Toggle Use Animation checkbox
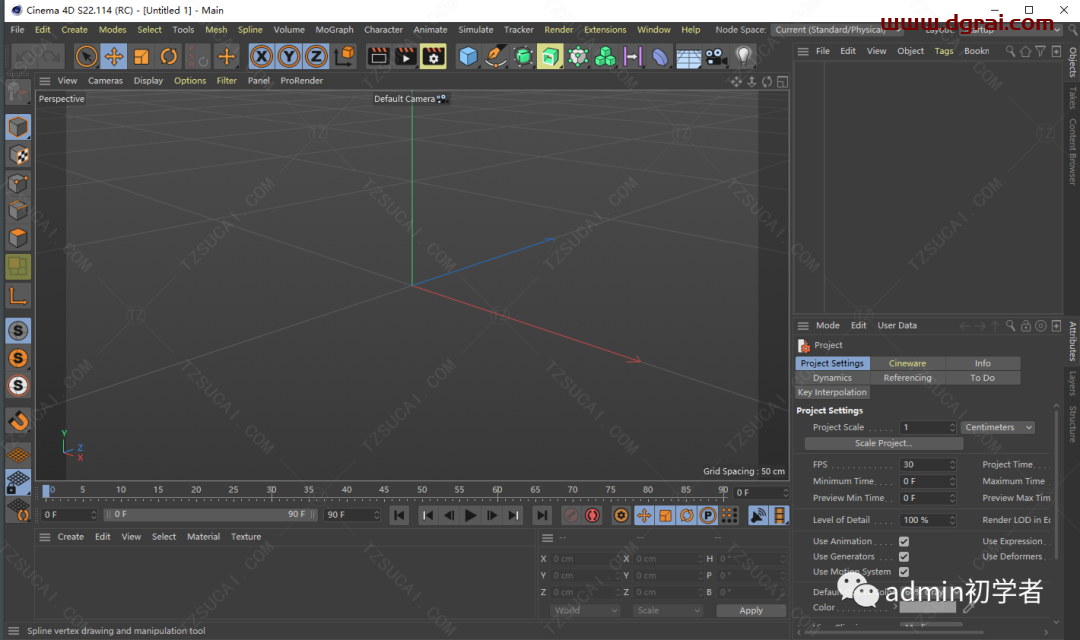The width and height of the screenshot is (1080, 640). point(904,541)
